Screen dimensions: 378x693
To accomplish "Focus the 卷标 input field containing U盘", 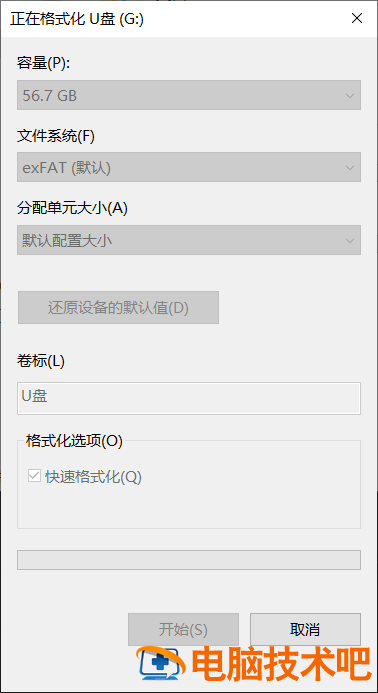I will 189,398.
